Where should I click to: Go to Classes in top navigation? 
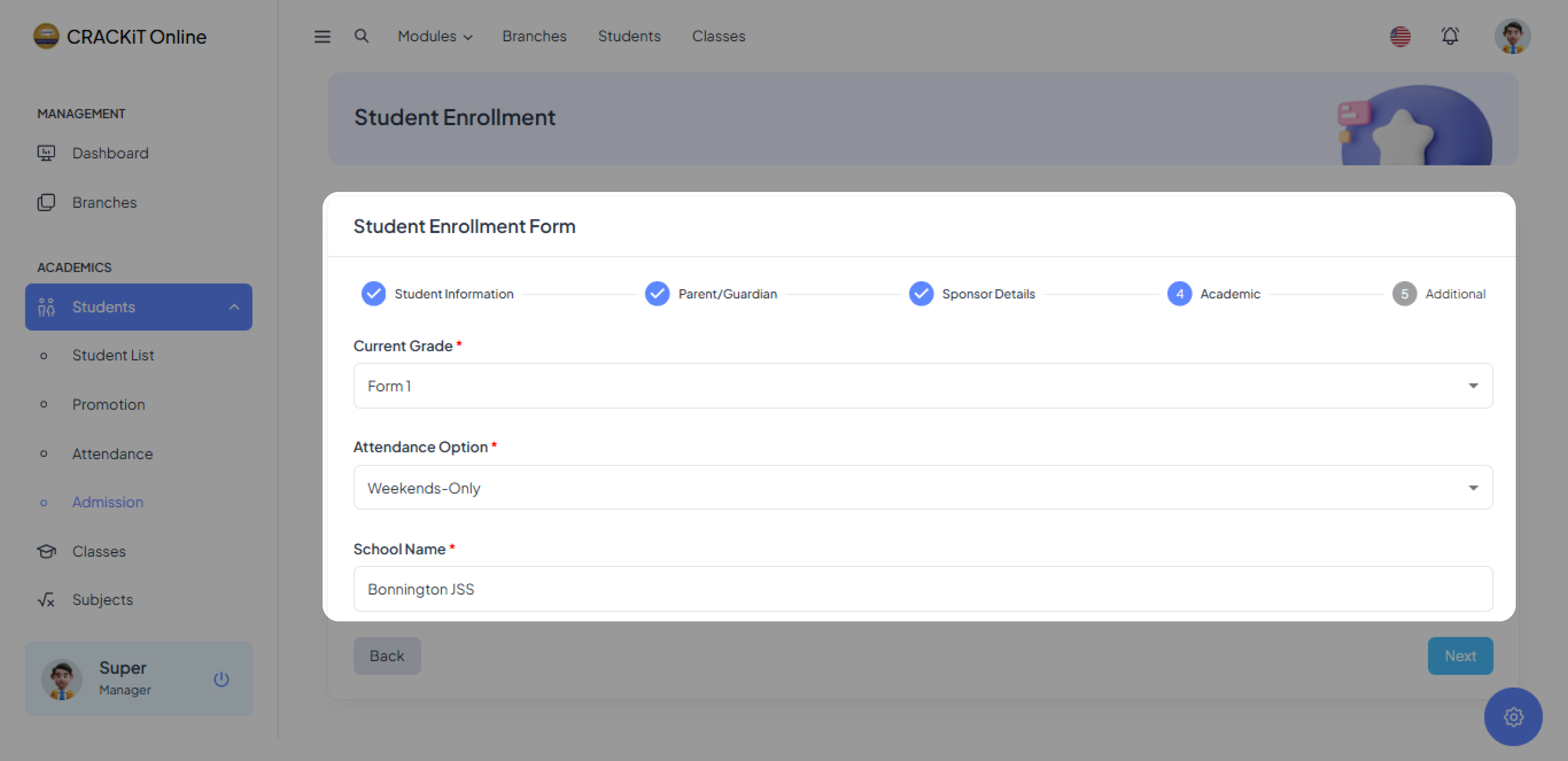pos(718,36)
